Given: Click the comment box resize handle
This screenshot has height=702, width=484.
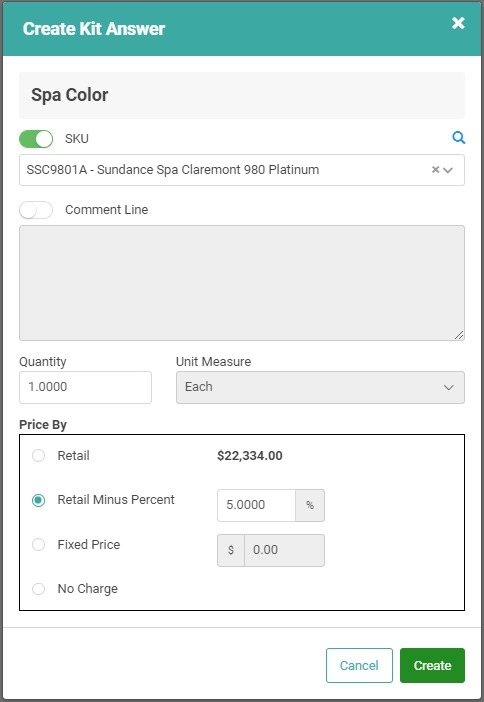Looking at the screenshot, I should click(x=459, y=335).
